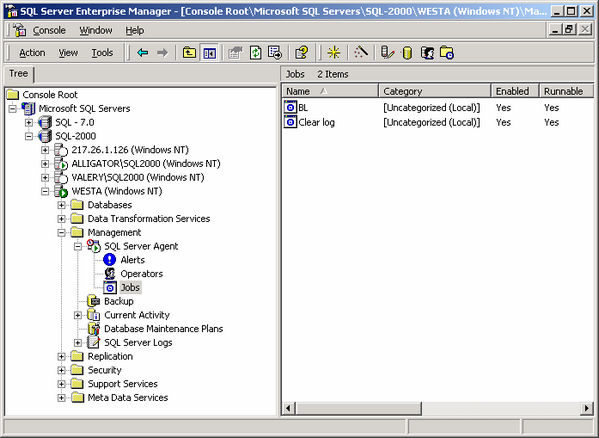Viewport: 599px width, 438px height.
Task: Select the SQL Server Agent icon
Action: (94, 246)
